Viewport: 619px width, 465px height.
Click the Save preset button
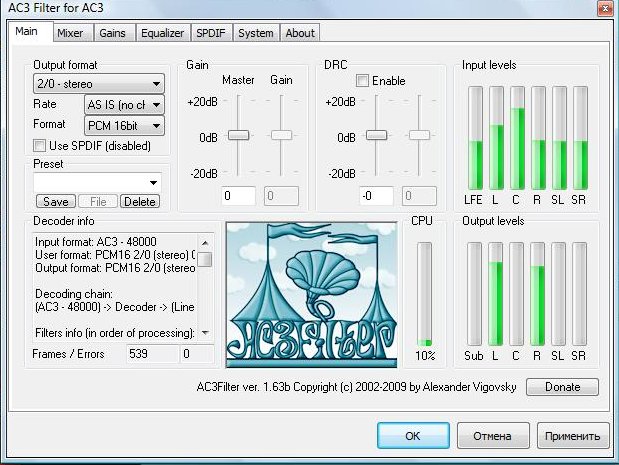pos(56,201)
